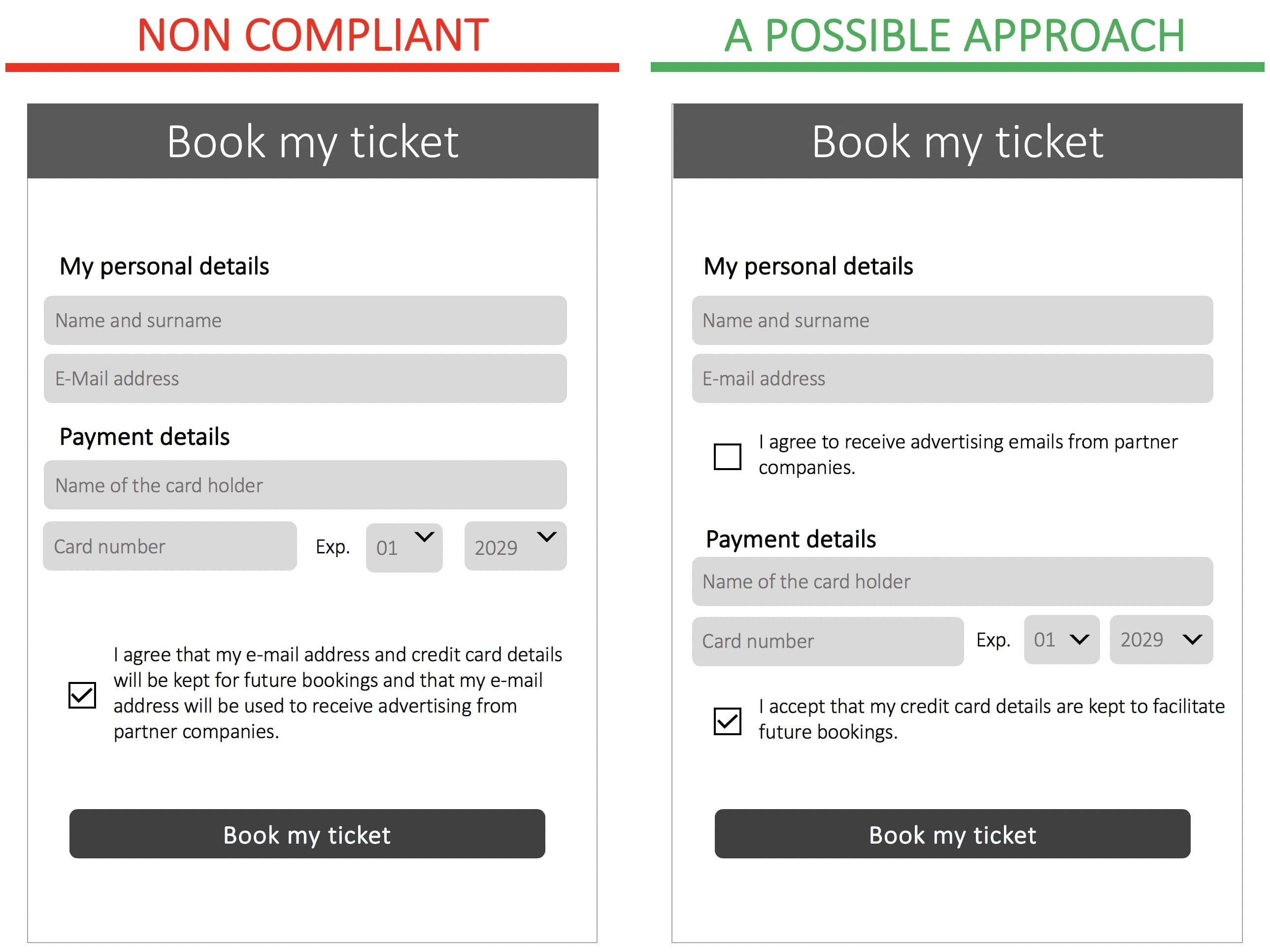Open the 01 expiry month dropdown in left form
This screenshot has width=1270, height=952.
pyautogui.click(x=404, y=547)
